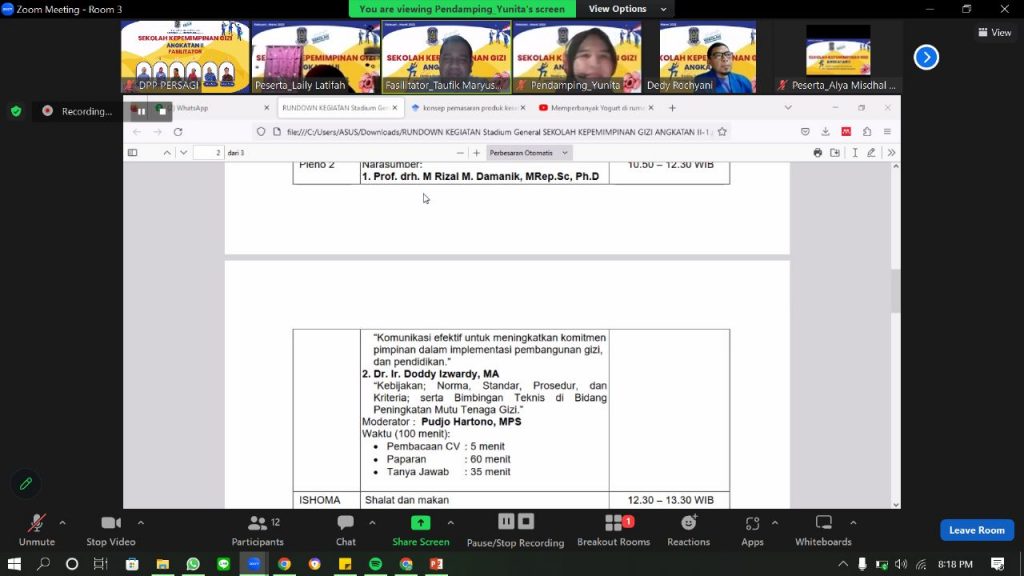The image size is (1024, 576).
Task: Click the green Share Screen icon
Action: click(420, 524)
